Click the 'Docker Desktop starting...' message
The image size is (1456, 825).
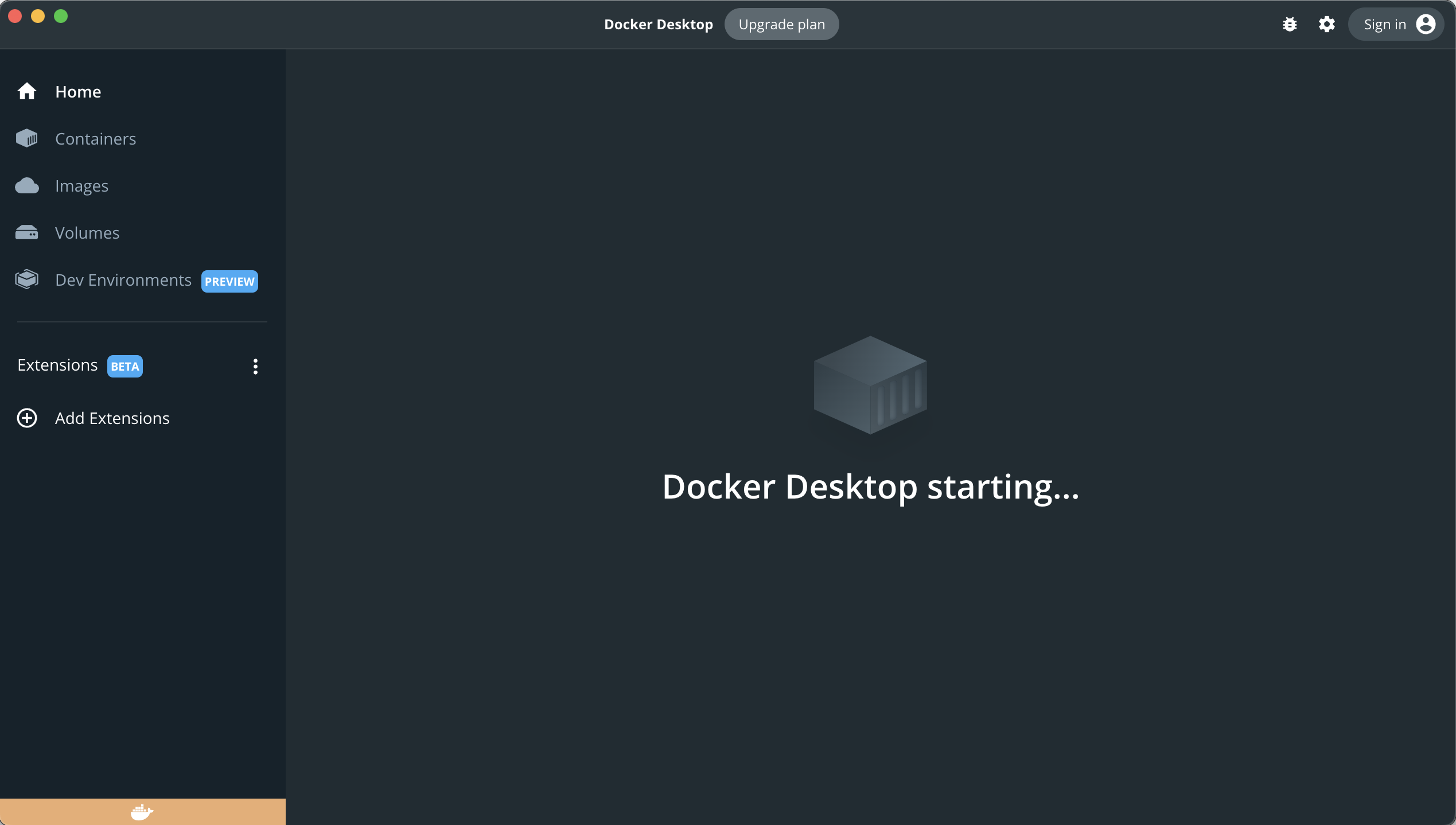coord(871,487)
